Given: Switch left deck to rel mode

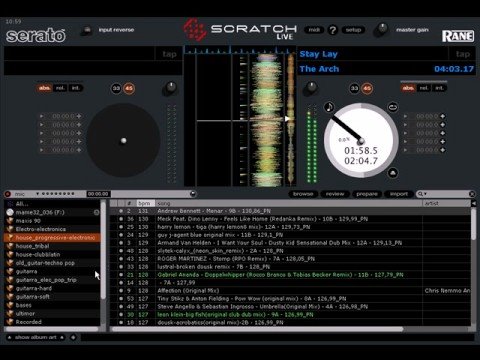Looking at the screenshot, I should click(60, 88).
